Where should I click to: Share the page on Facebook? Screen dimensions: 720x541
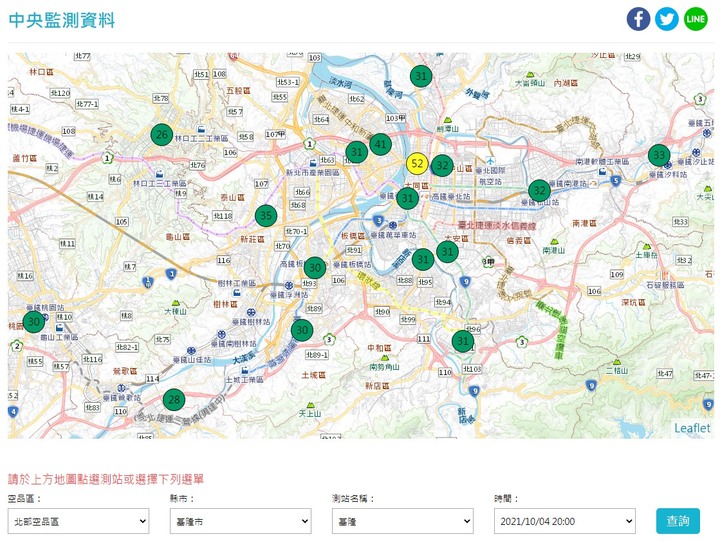tap(638, 19)
